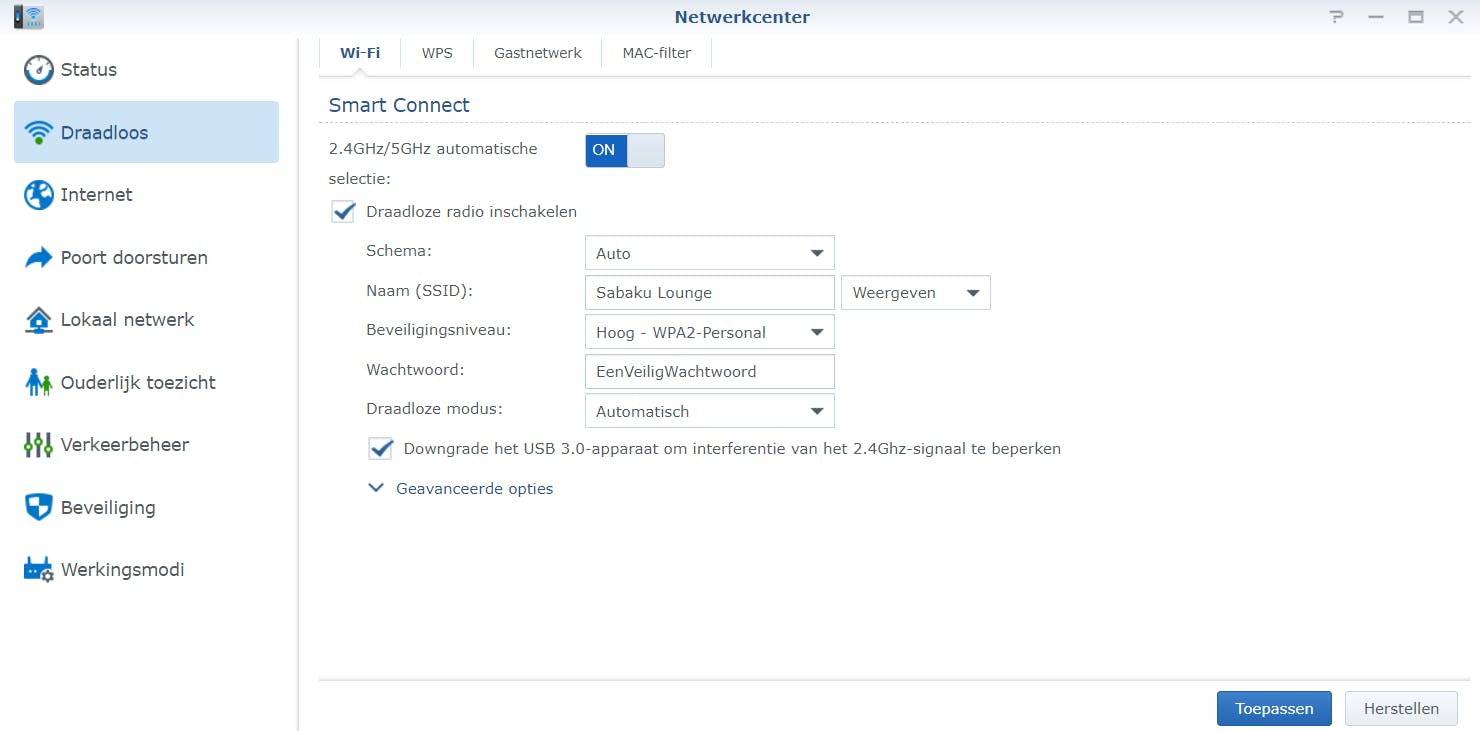
Task: Click the Verkeerbeheer sliders icon
Action: tap(38, 445)
